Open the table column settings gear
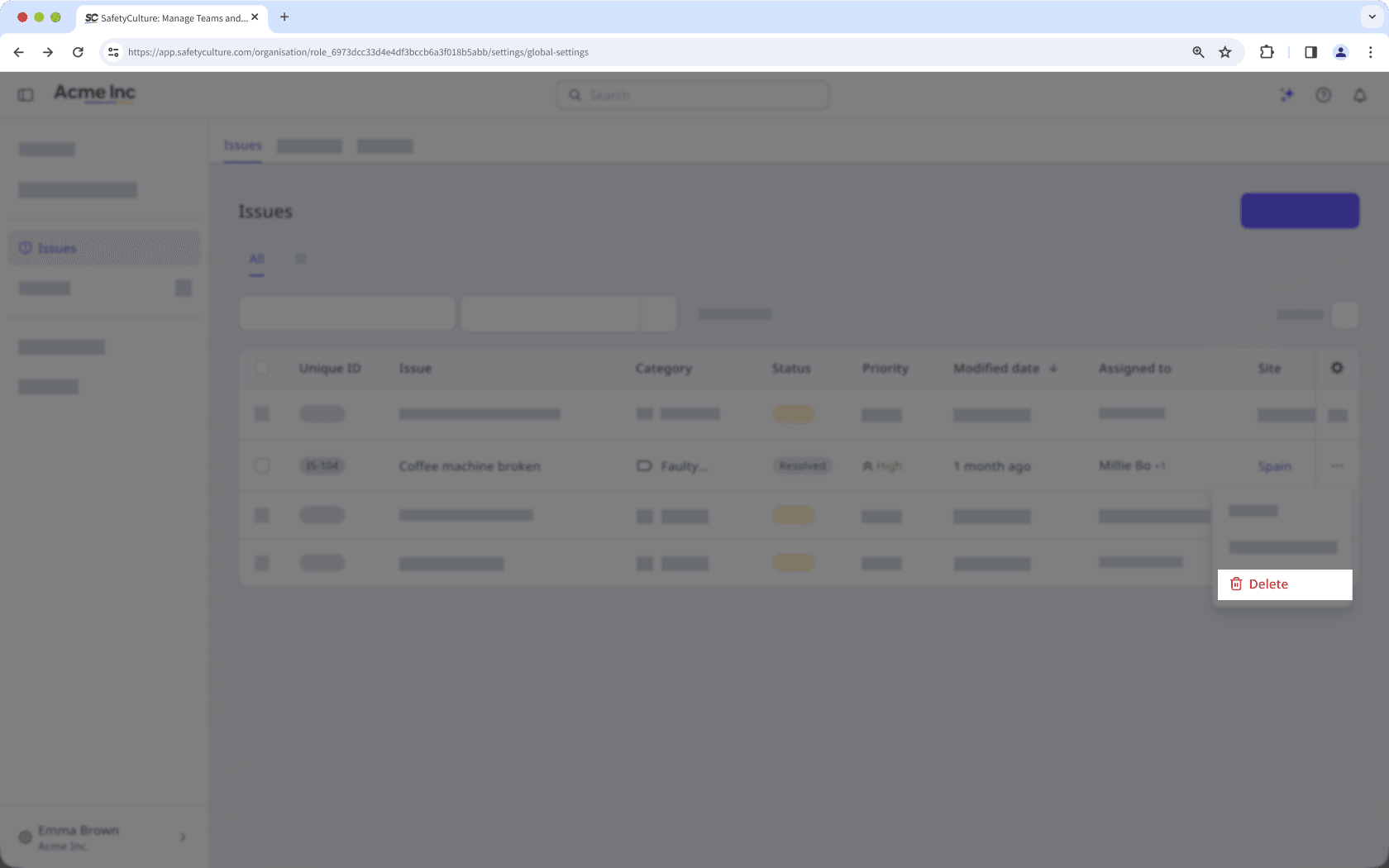1389x868 pixels. (1337, 368)
